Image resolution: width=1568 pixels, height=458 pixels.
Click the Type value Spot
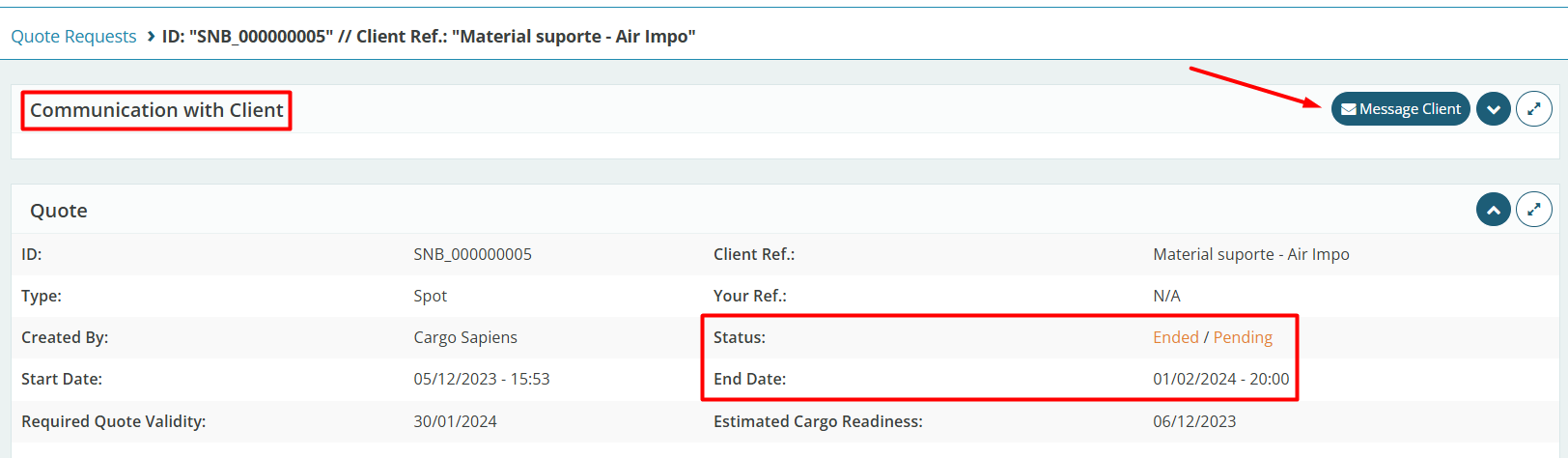pyautogui.click(x=430, y=296)
